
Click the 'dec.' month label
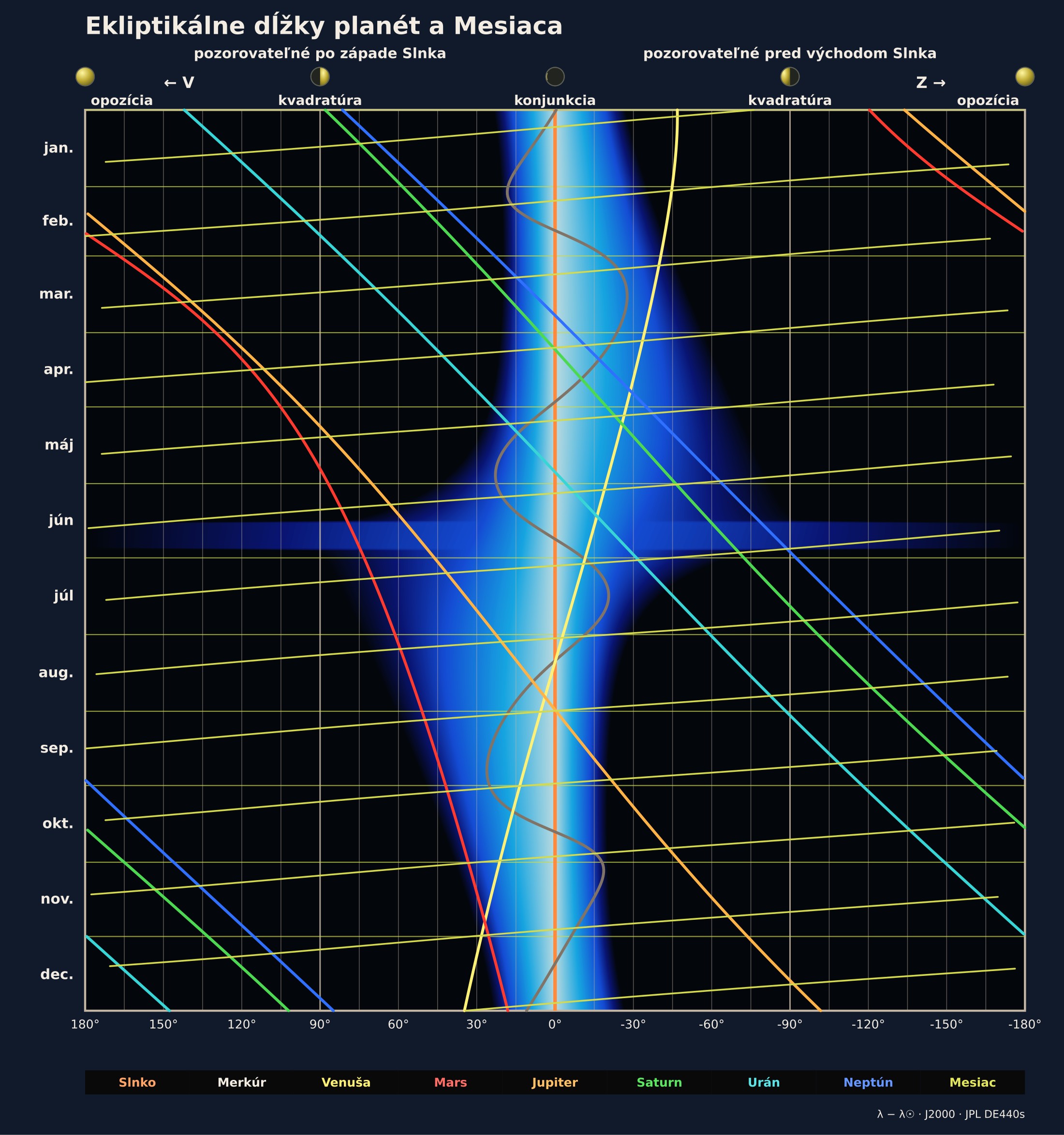tap(57, 974)
